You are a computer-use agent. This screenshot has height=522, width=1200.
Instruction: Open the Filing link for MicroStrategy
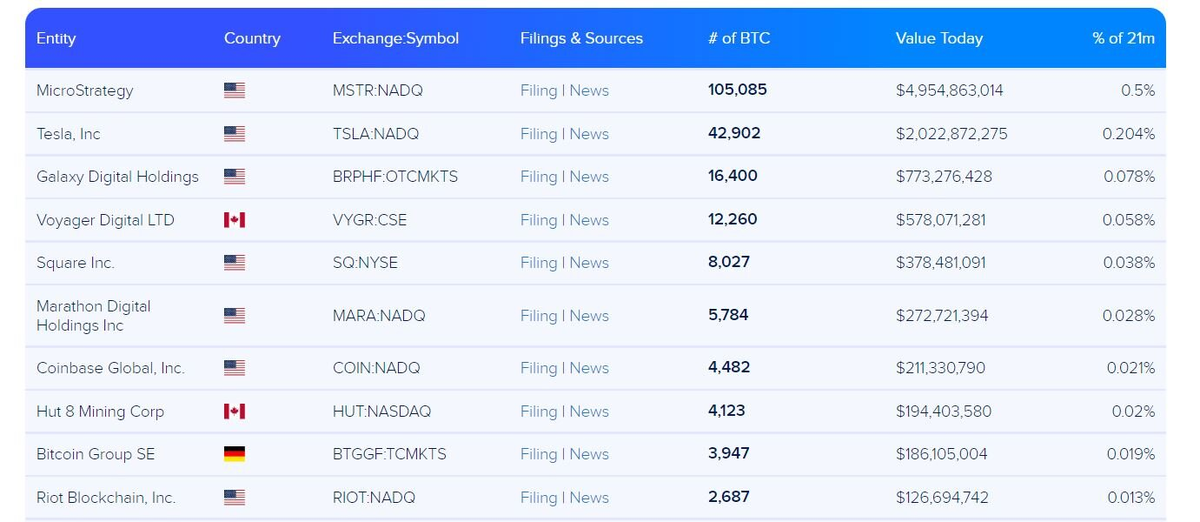point(538,90)
